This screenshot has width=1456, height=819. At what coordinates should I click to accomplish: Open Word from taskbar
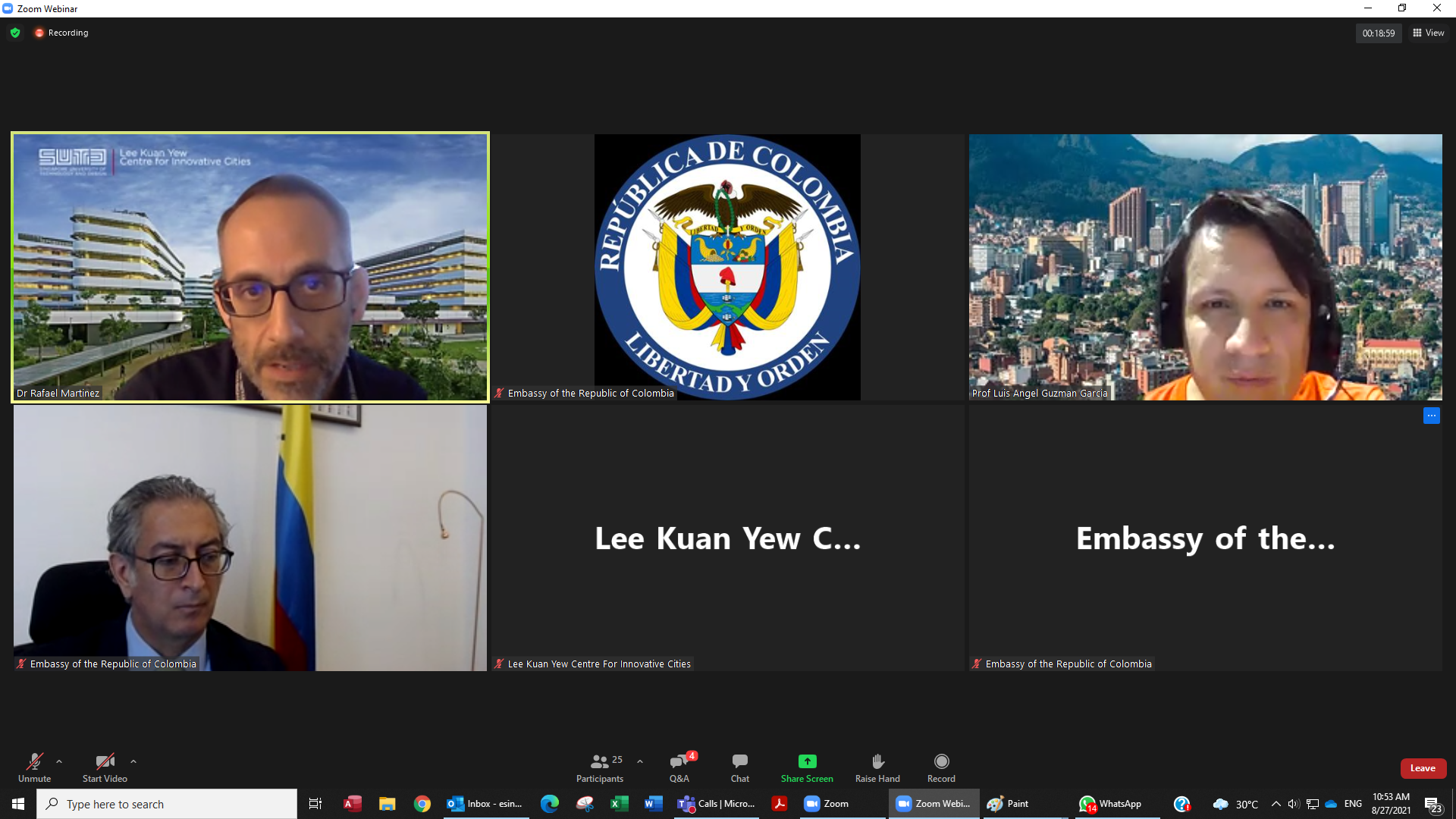pos(654,804)
